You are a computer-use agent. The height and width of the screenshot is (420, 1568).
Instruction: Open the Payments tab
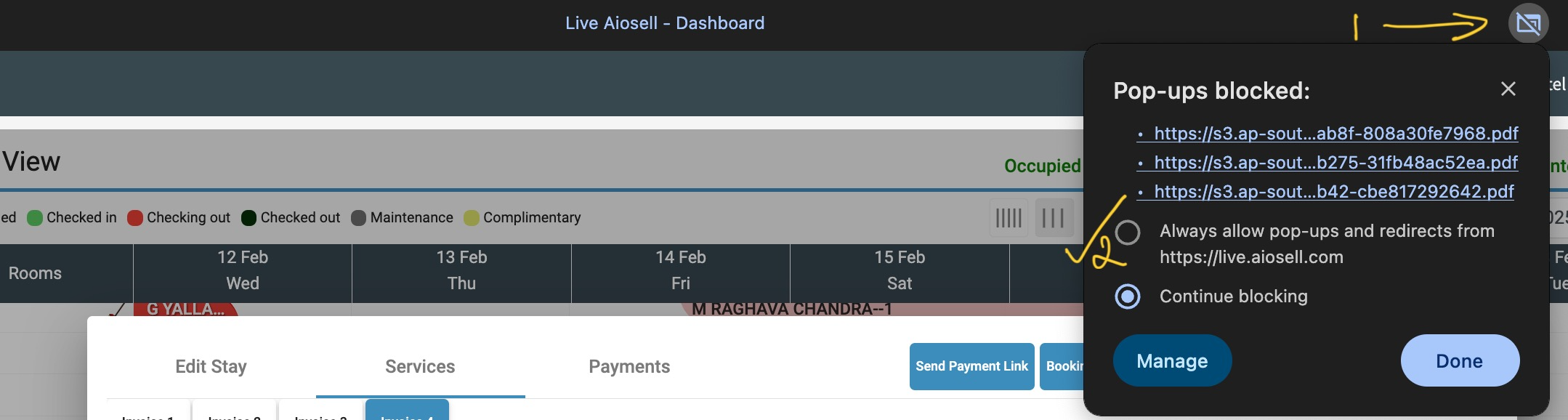point(629,367)
